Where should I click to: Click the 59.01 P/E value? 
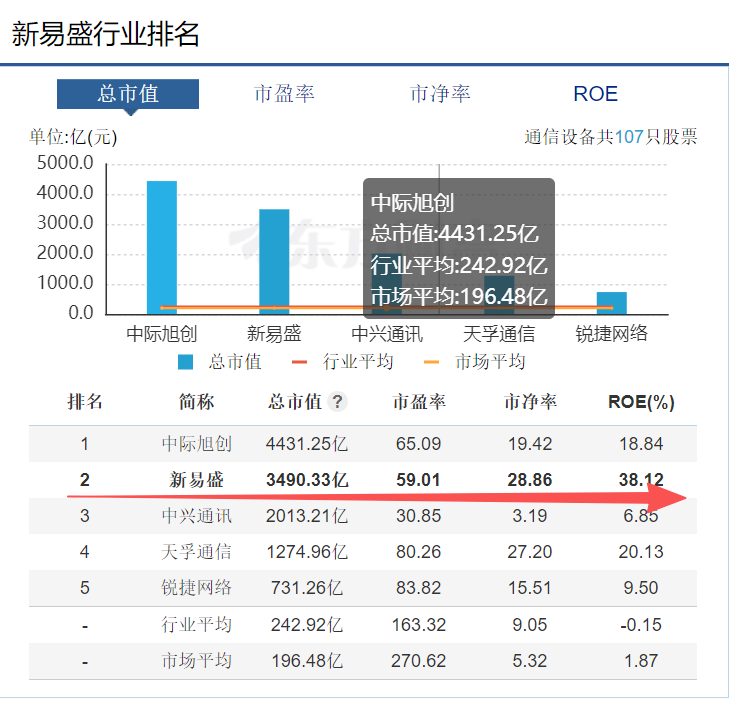pos(419,480)
